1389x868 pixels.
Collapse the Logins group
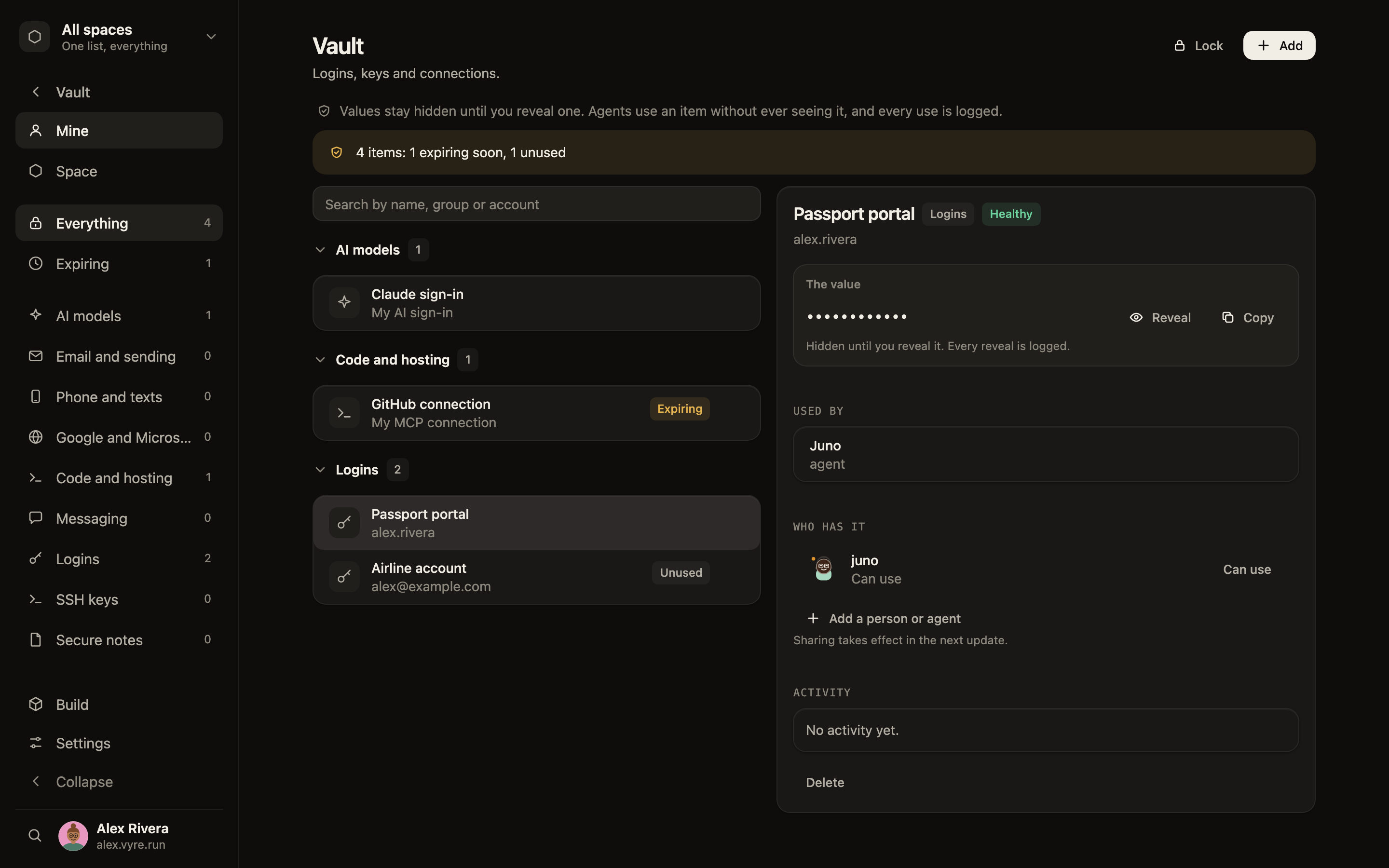pyautogui.click(x=320, y=470)
